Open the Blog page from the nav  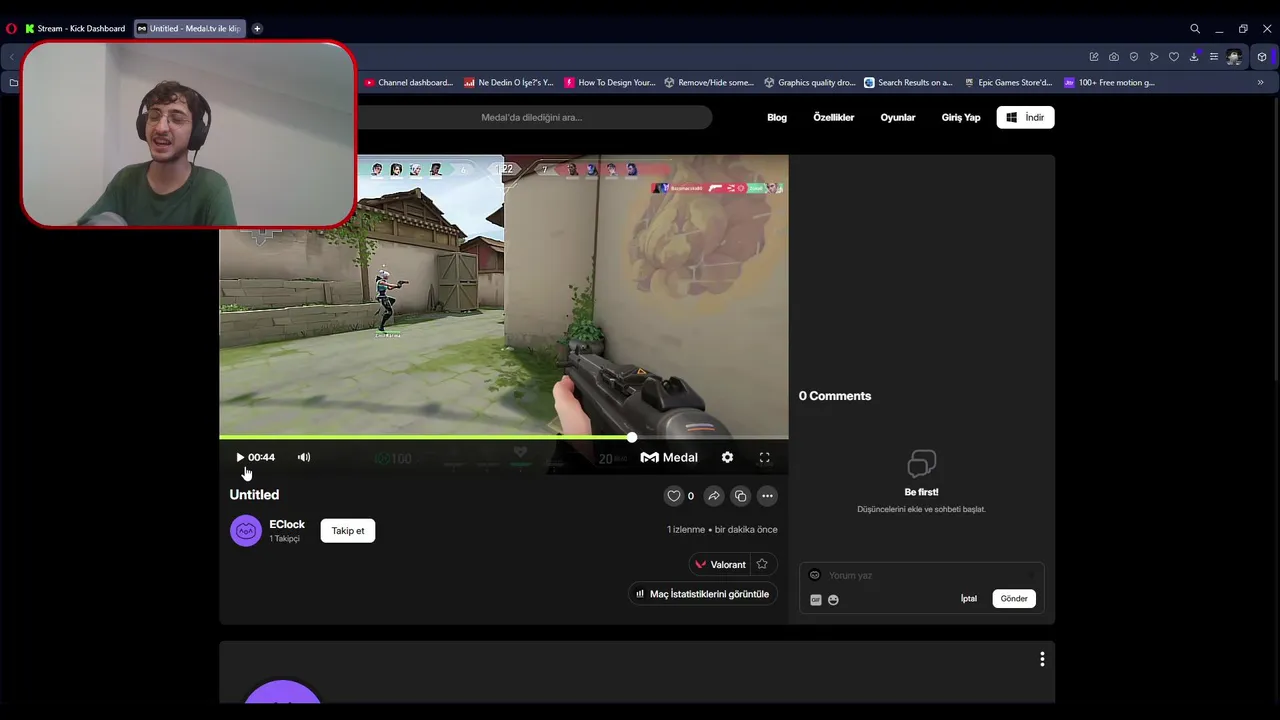pyautogui.click(x=777, y=118)
